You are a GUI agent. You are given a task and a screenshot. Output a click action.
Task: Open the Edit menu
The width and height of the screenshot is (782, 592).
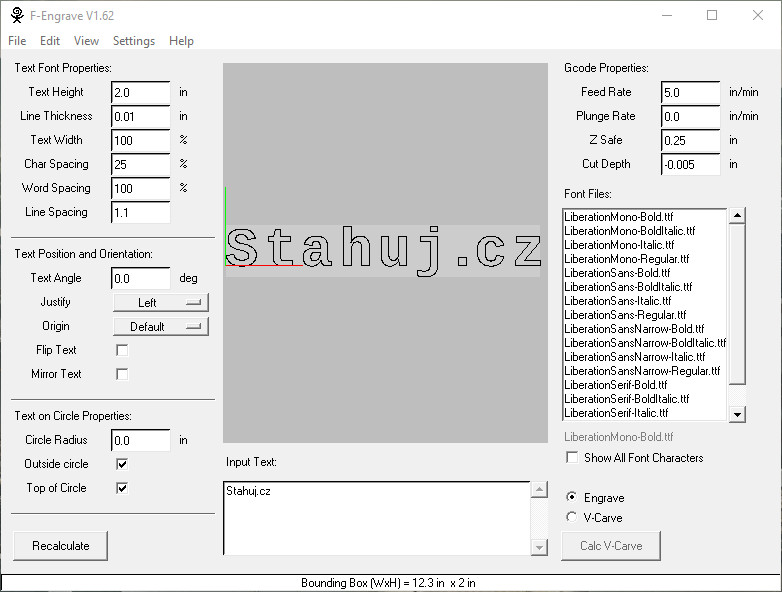tap(50, 41)
